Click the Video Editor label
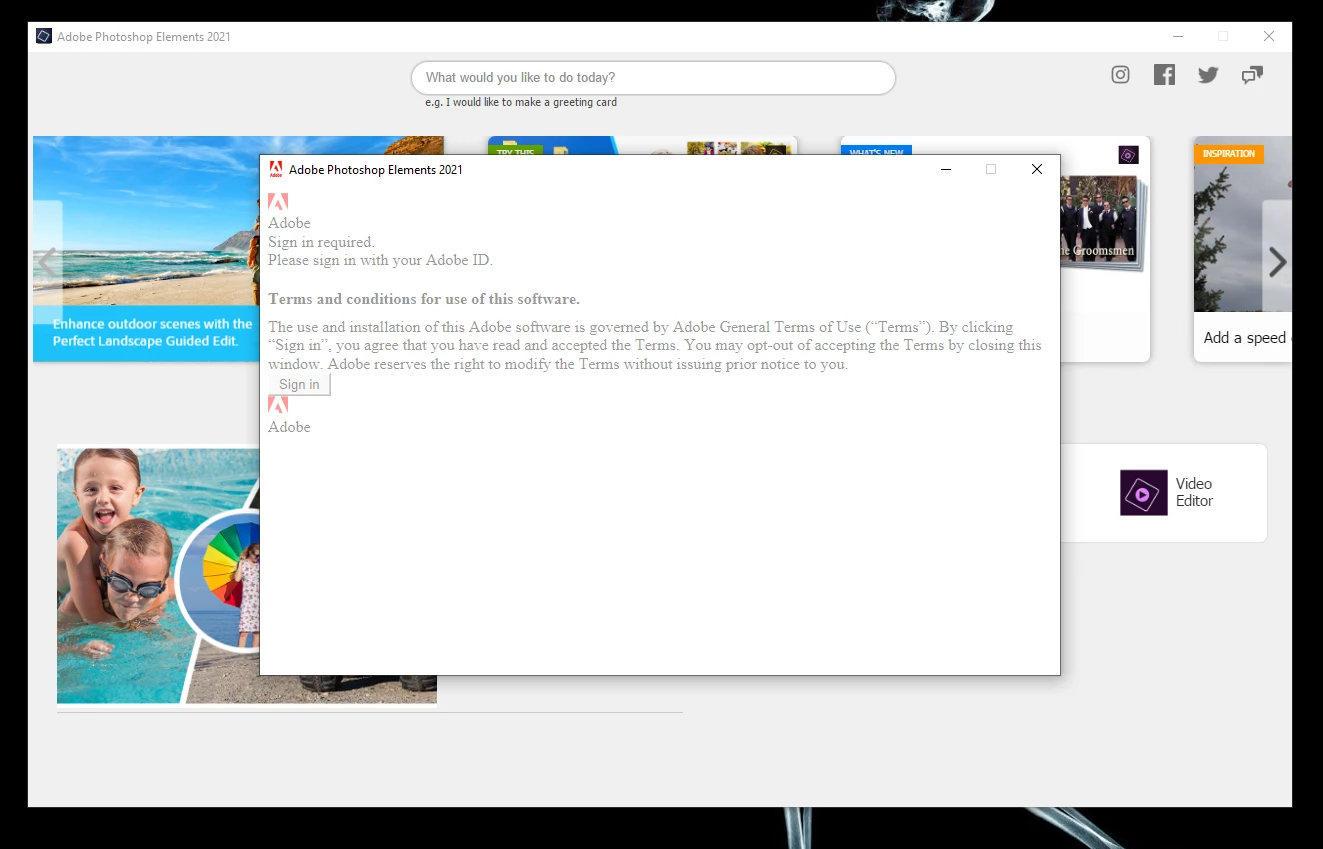Screen dimensions: 1323x849 pos(1194,493)
